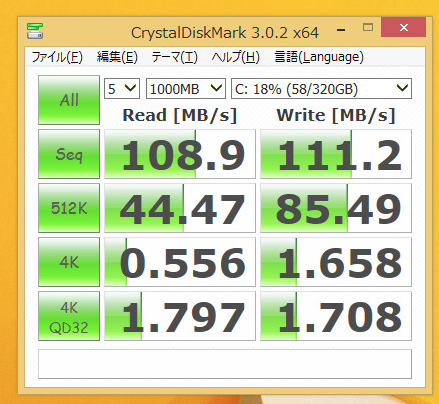Minimize the CrystalDiskMark window
Screen dimensions: 439x404
(341, 29)
